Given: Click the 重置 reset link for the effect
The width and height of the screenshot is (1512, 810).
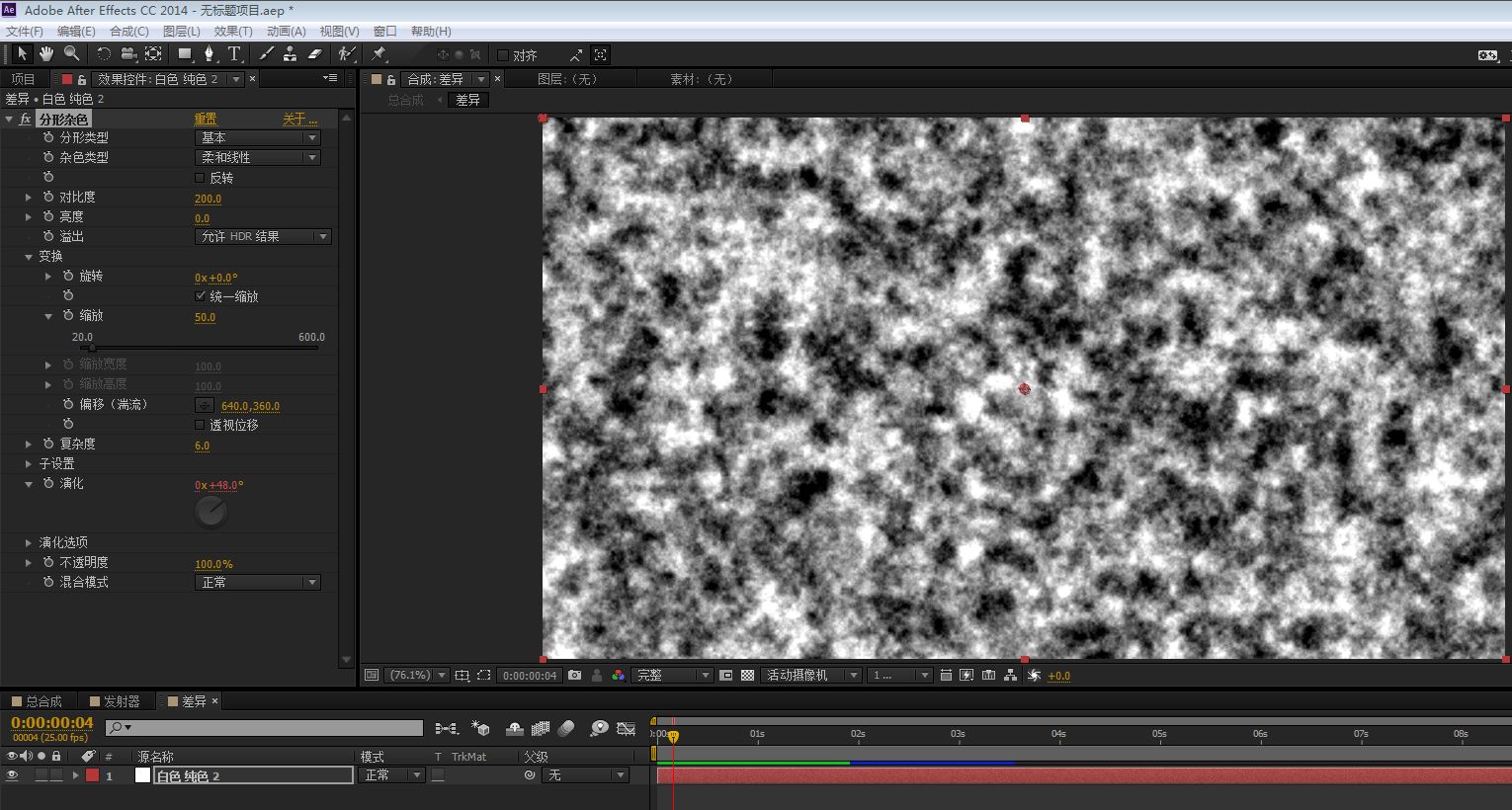Looking at the screenshot, I should 206,120.
